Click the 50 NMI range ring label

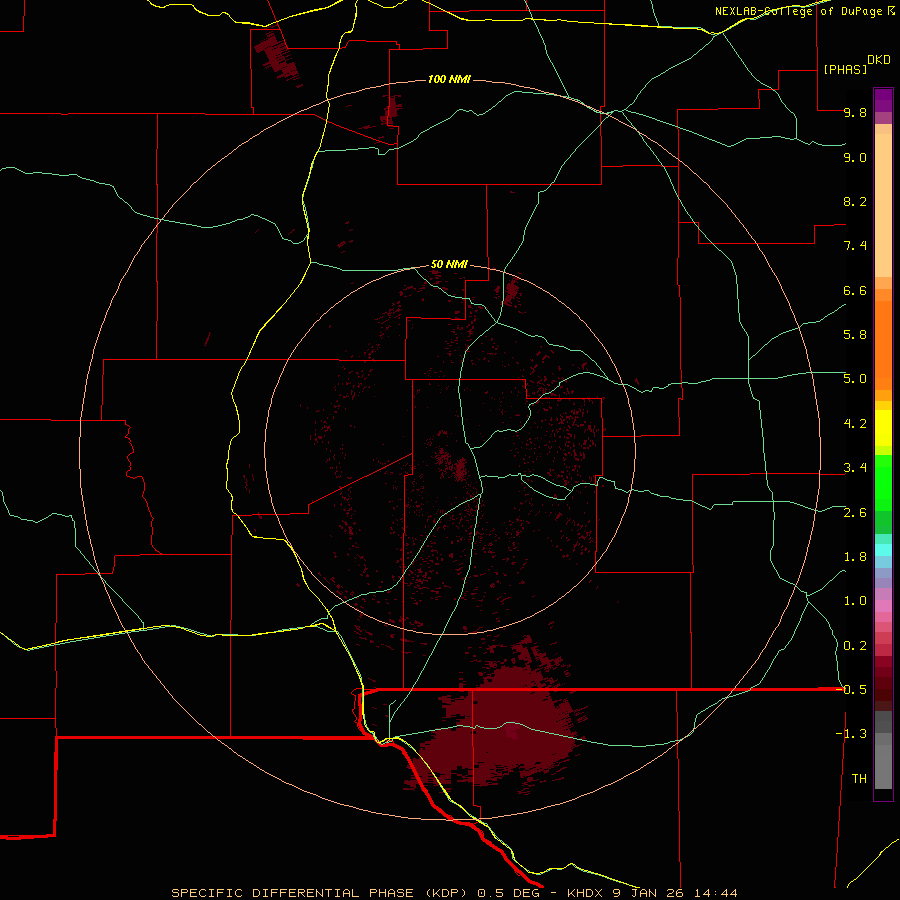[x=449, y=264]
